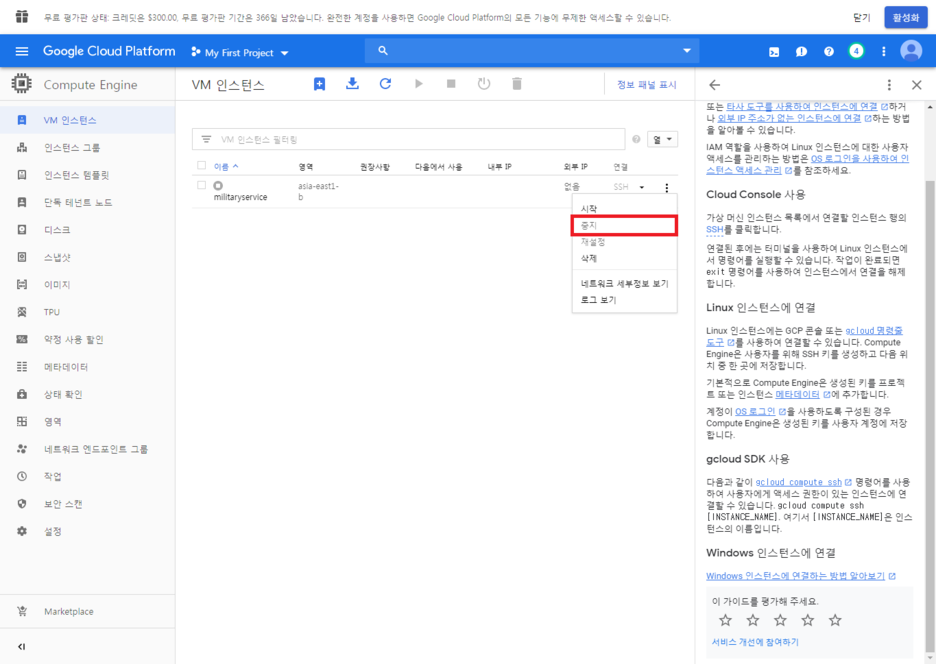Select 시작 from the context menu

(x=624, y=208)
